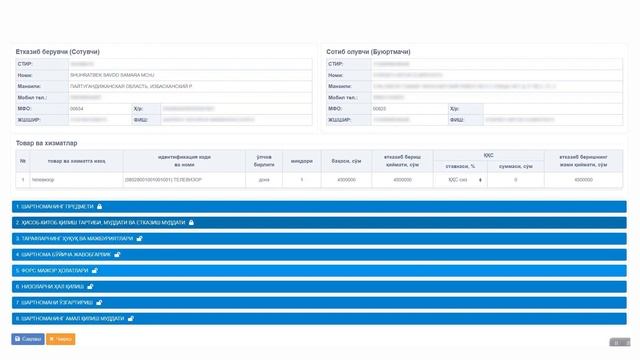Click the buyer's СТИР field
Image resolution: width=640 pixels, height=360 pixels.
497,64
